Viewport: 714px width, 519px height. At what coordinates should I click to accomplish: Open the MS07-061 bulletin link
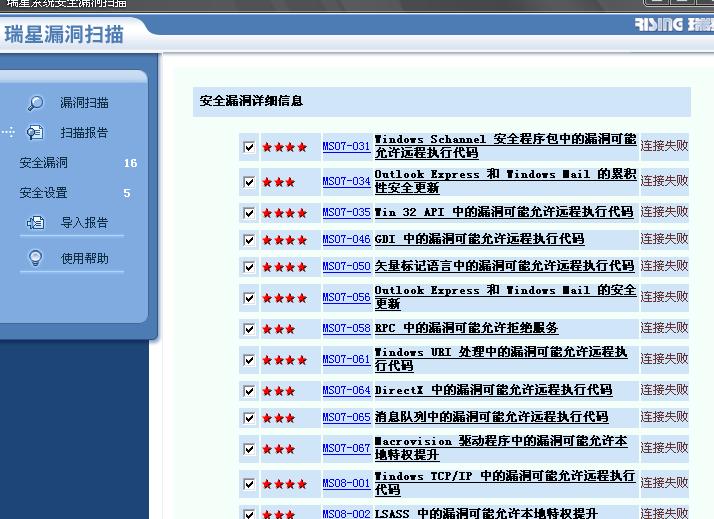[x=346, y=359]
